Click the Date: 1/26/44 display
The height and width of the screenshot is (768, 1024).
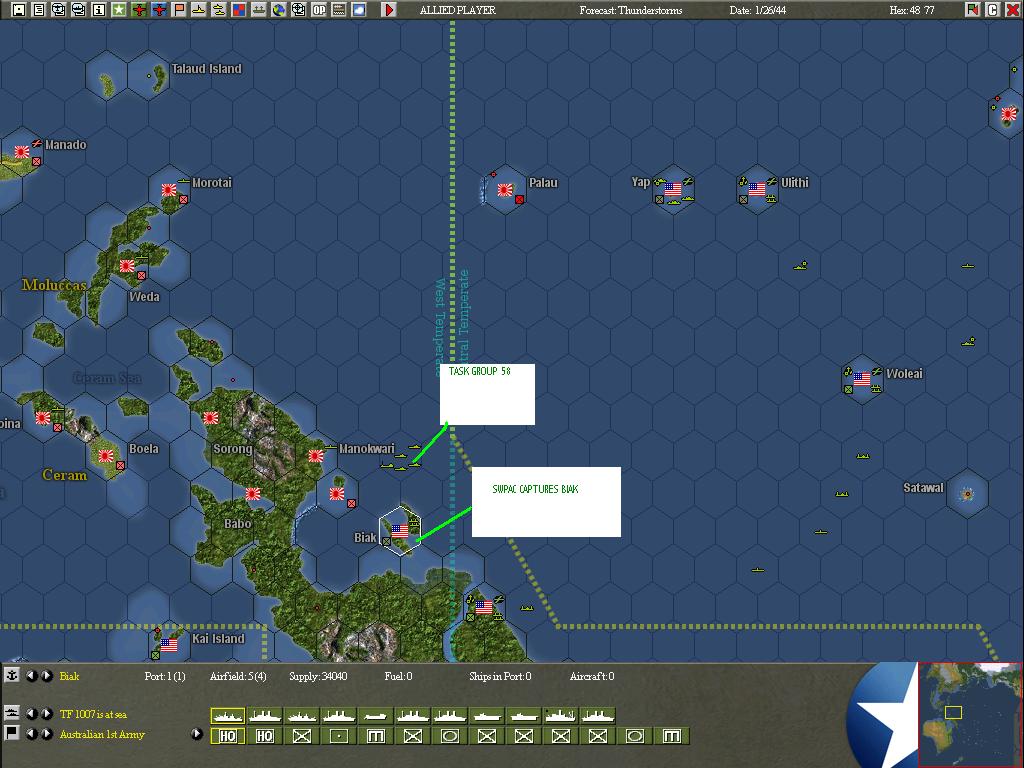click(x=758, y=10)
